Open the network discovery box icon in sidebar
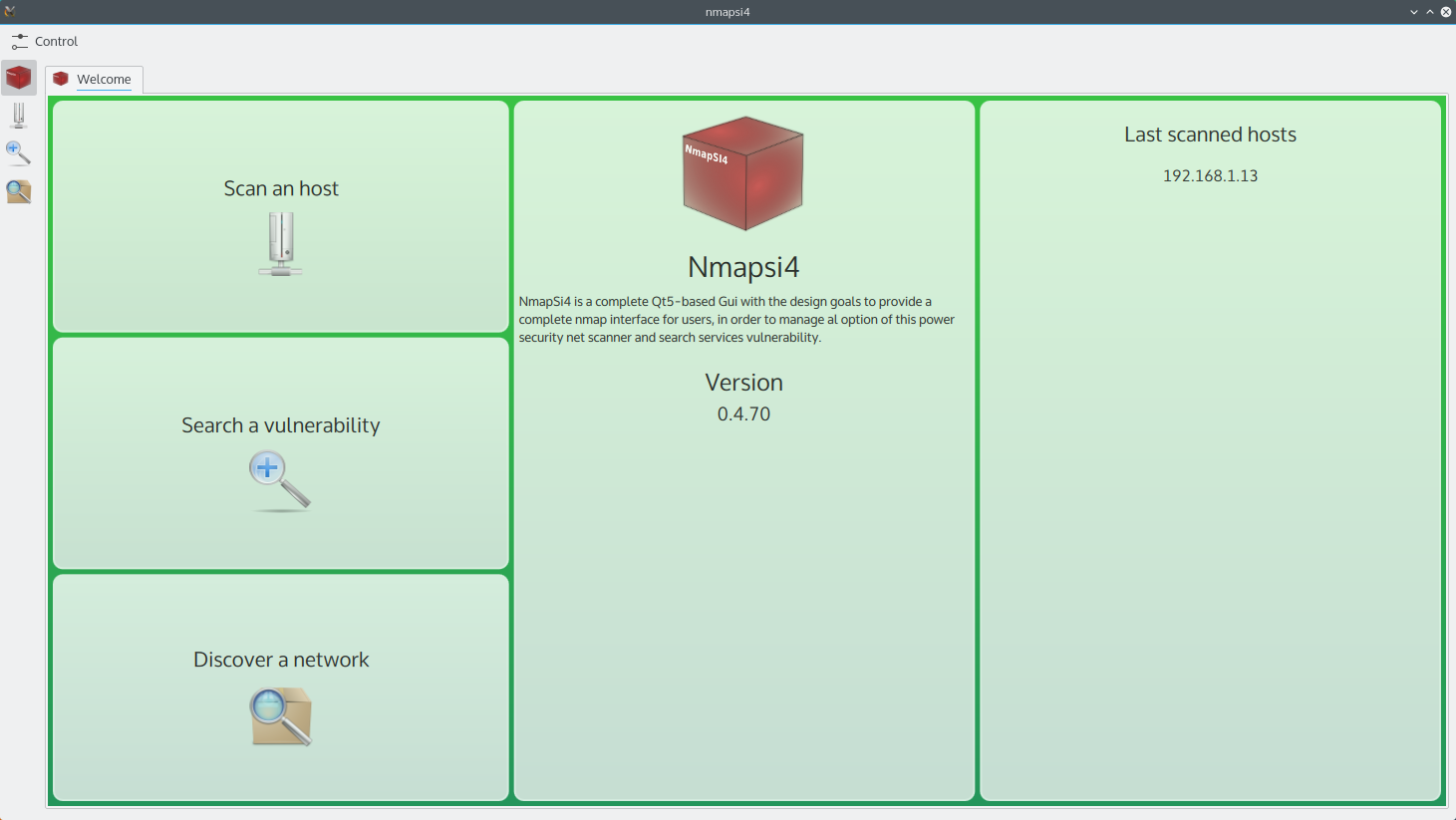The width and height of the screenshot is (1456, 820). (19, 191)
